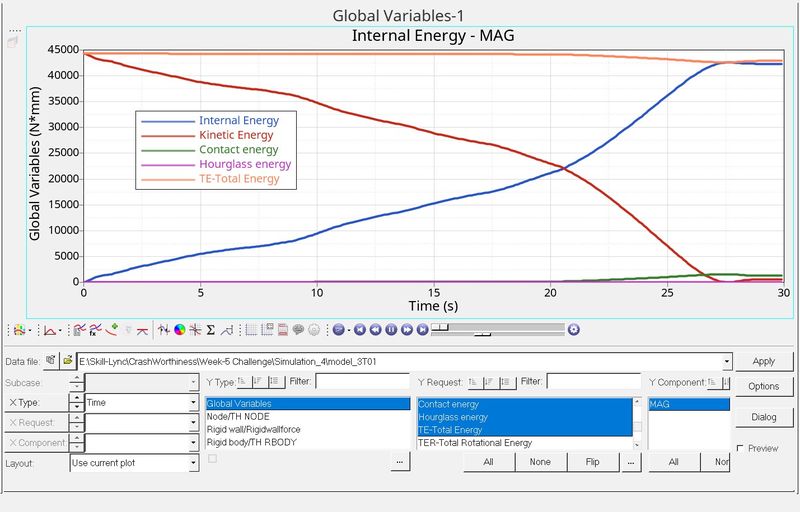Screen dimensions: 800x512
Task: Click the Y Request Filter input field
Action: click(593, 381)
